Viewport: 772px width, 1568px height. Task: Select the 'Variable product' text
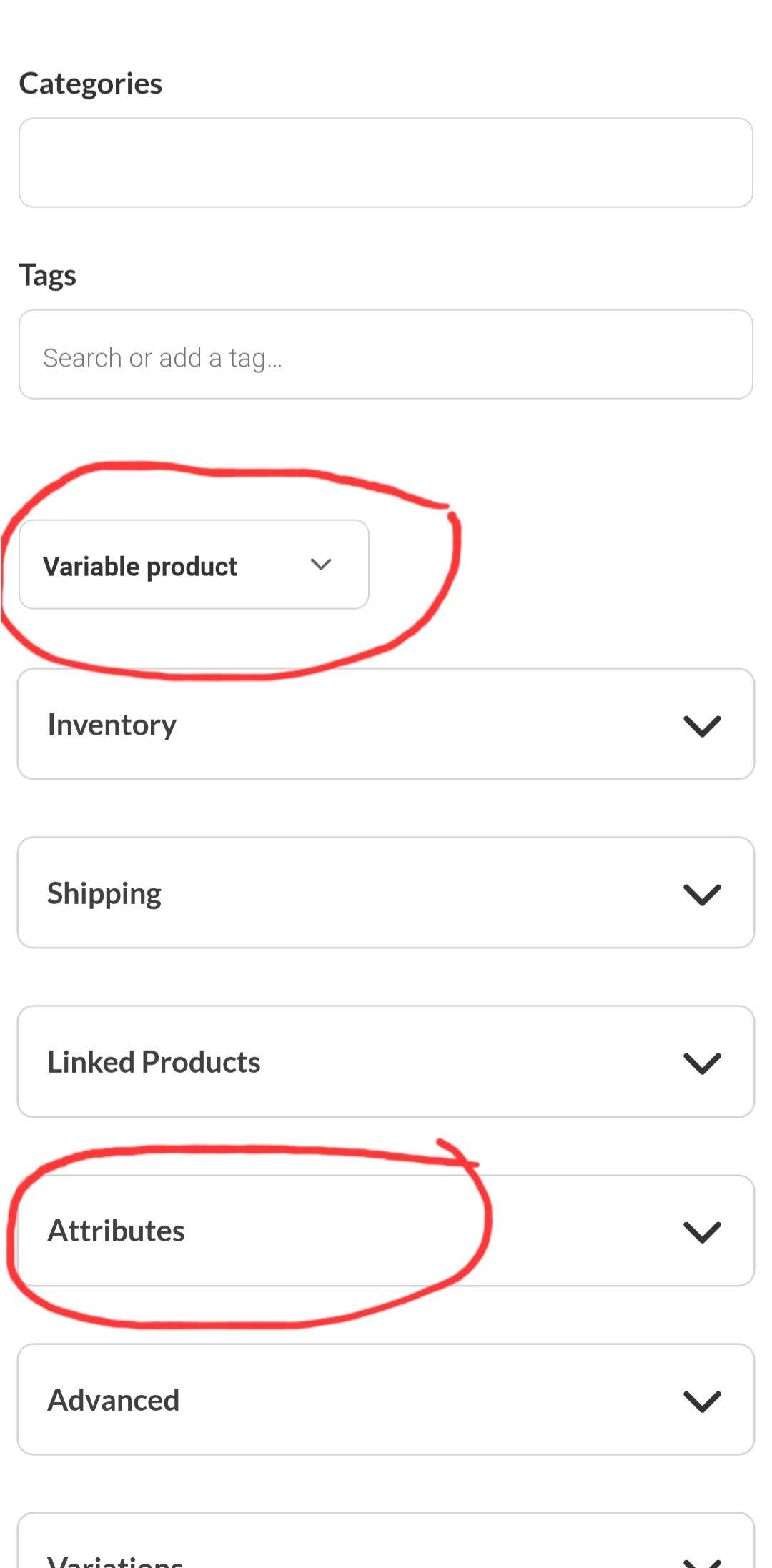pos(139,566)
